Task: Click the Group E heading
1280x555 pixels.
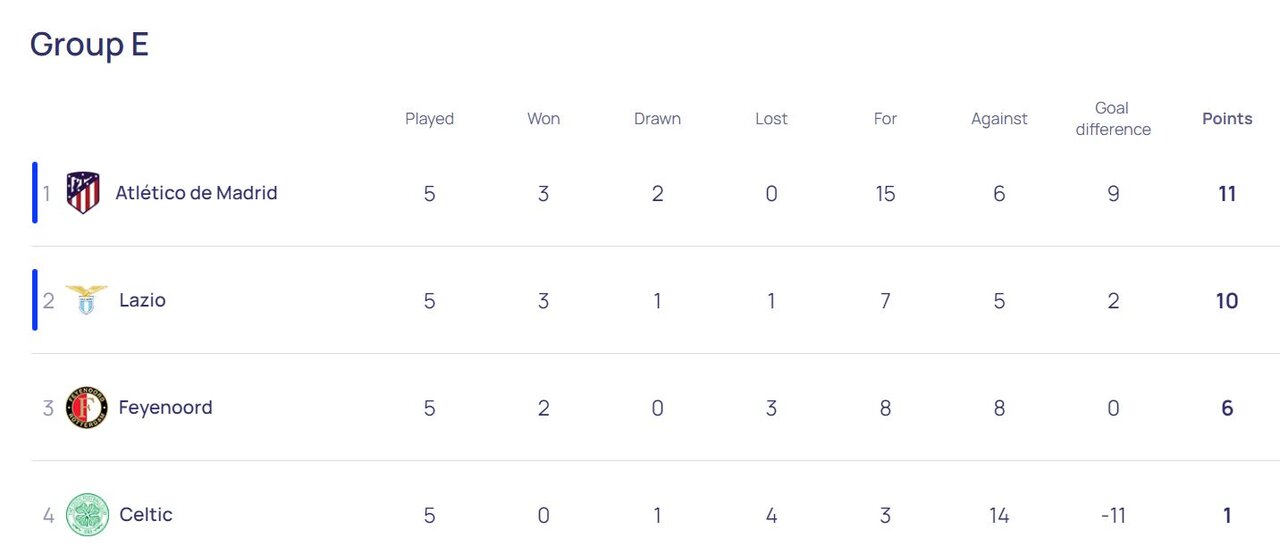Action: tap(89, 45)
